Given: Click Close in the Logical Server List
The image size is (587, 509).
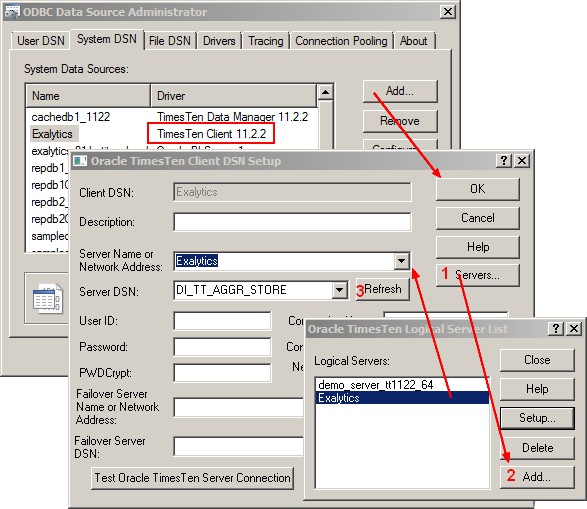Looking at the screenshot, I should click(x=537, y=360).
